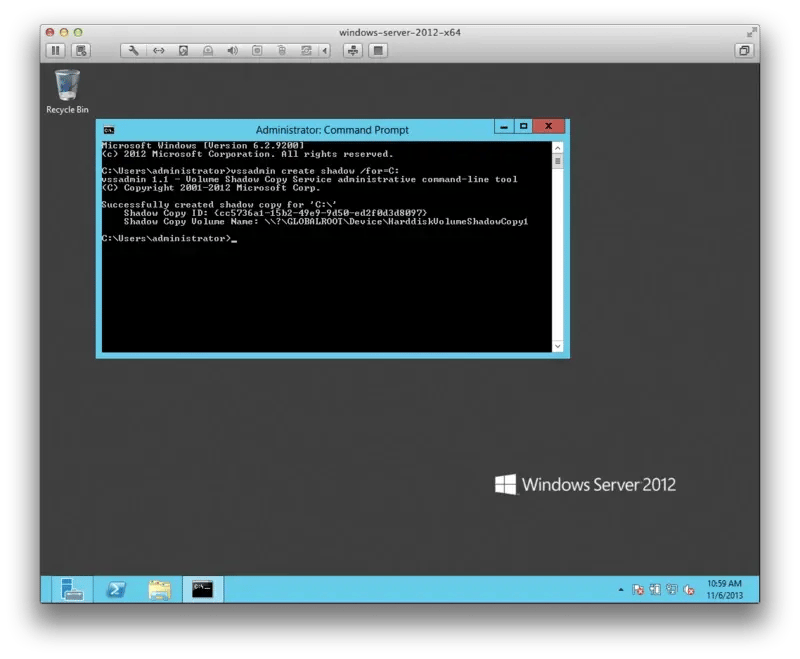
Task: Open File Explorer from taskbar
Action: point(159,589)
